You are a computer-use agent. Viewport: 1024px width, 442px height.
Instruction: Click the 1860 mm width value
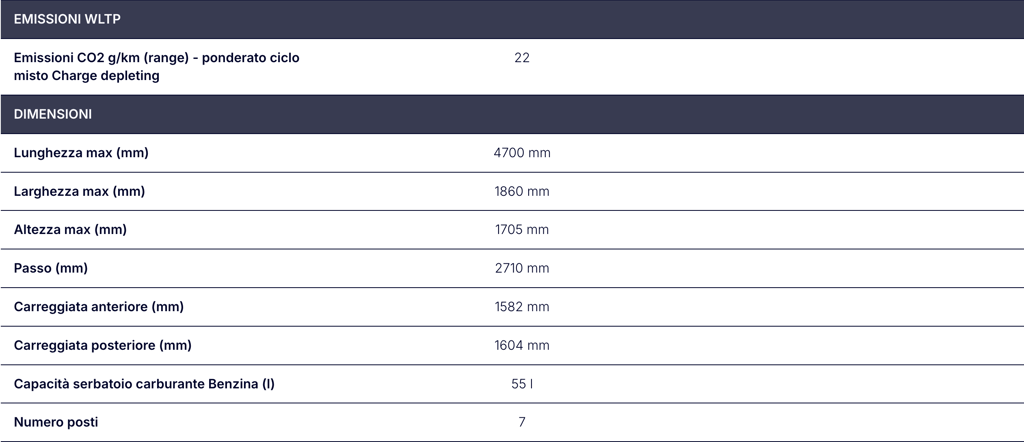522,191
